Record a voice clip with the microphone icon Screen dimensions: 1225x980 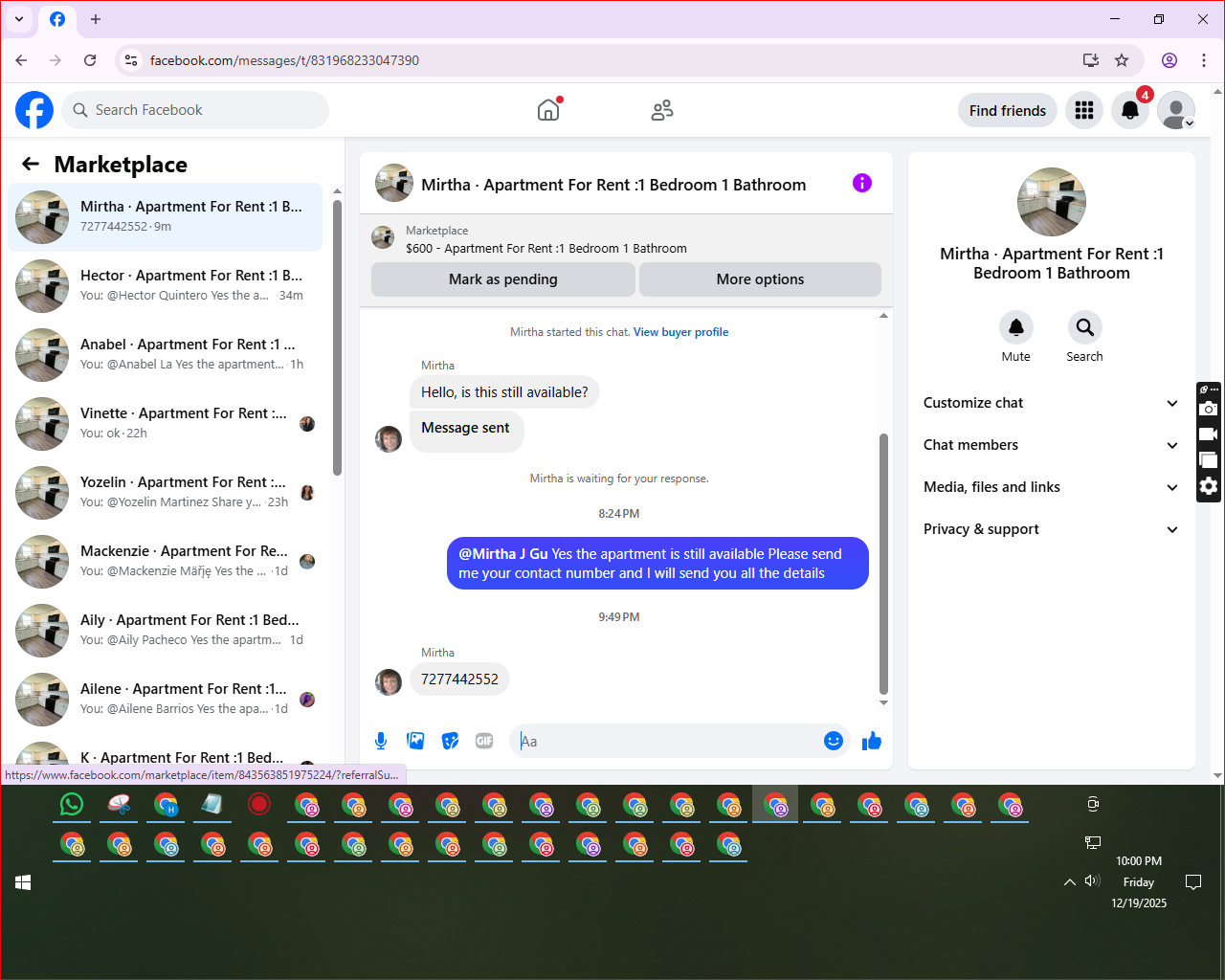click(381, 741)
